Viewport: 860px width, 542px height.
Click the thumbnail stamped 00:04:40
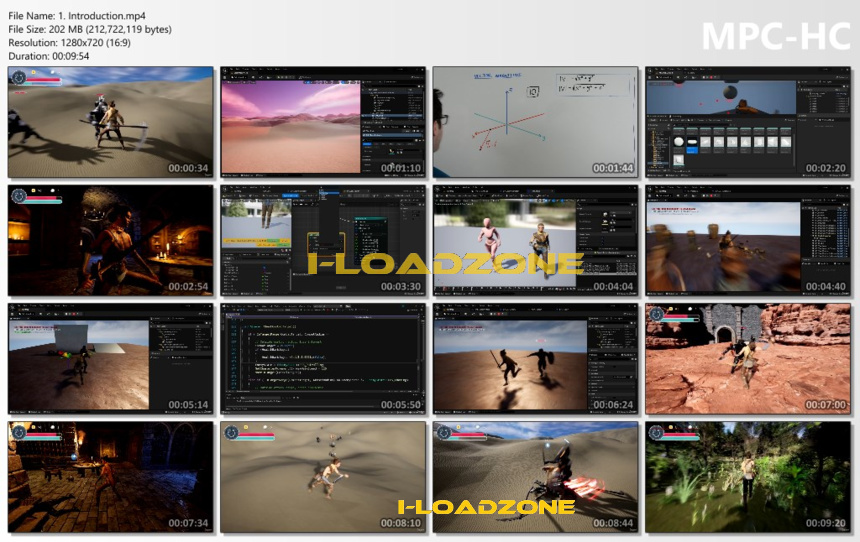[x=748, y=240]
